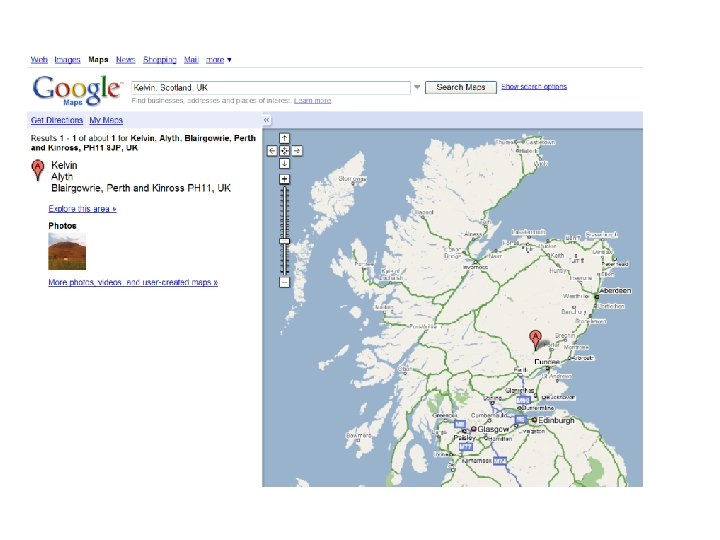Click the Inverness label on the map
The image size is (720, 540).
point(475,267)
